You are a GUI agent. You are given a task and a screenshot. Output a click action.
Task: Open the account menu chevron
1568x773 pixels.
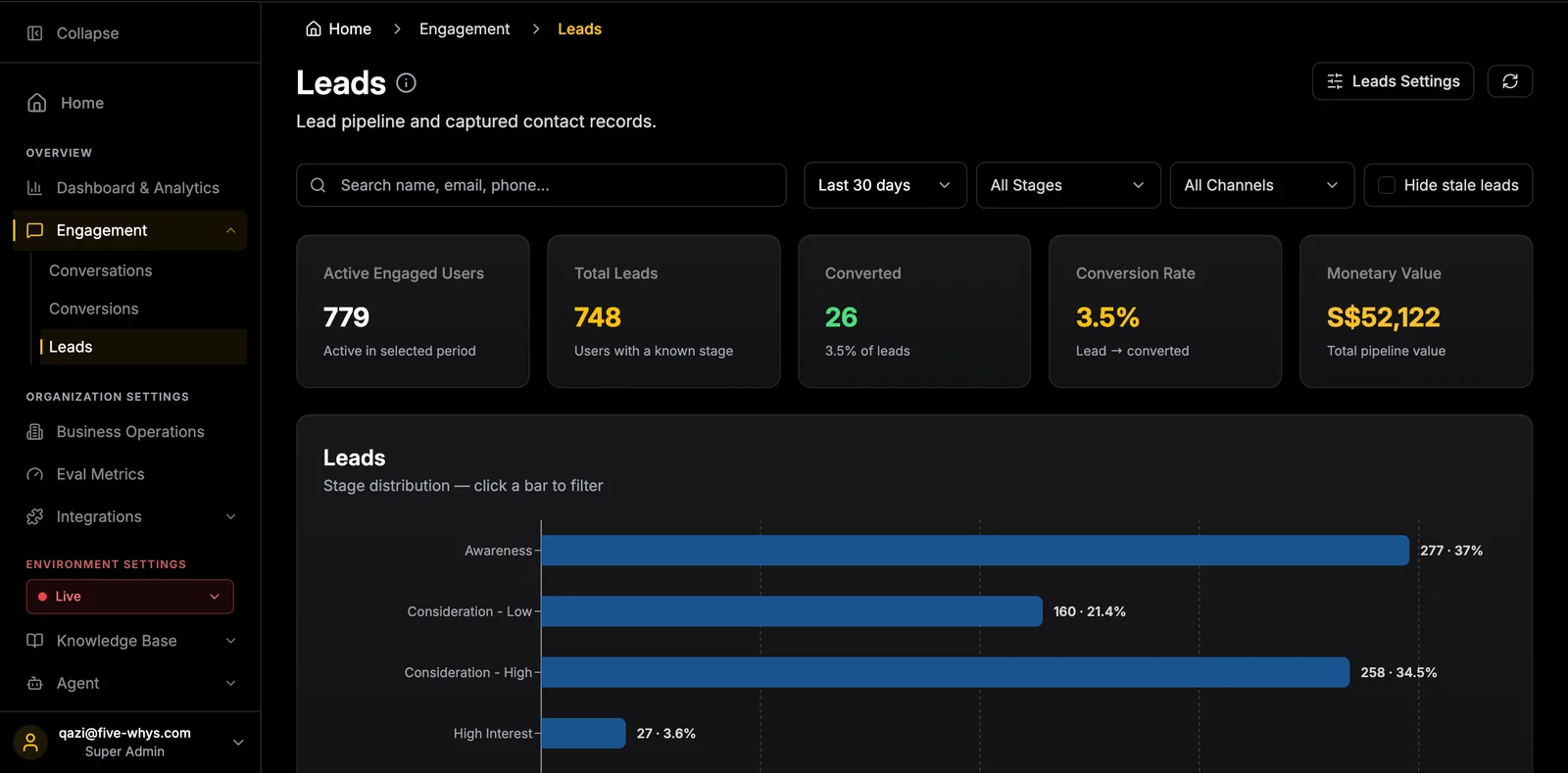238,743
